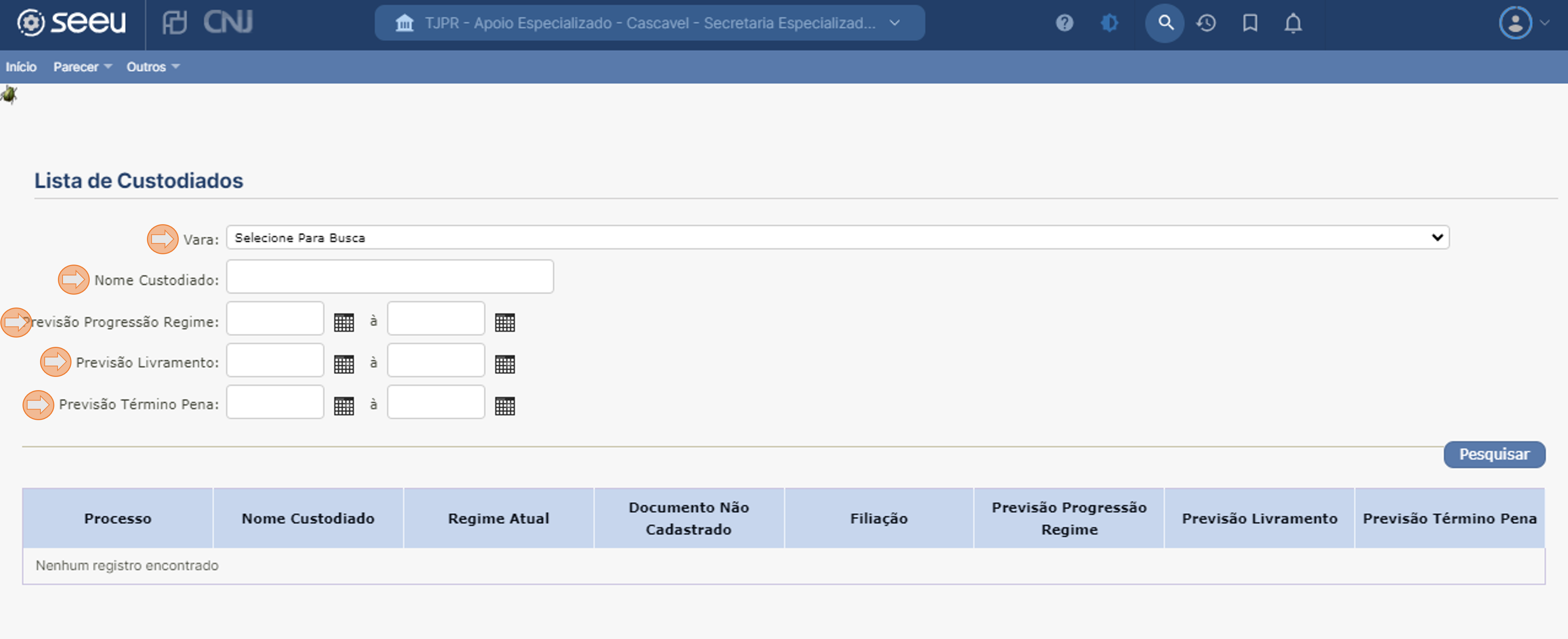Image resolution: width=1568 pixels, height=639 pixels.
Task: Click the Nenhum registro encontrado text
Action: [127, 565]
